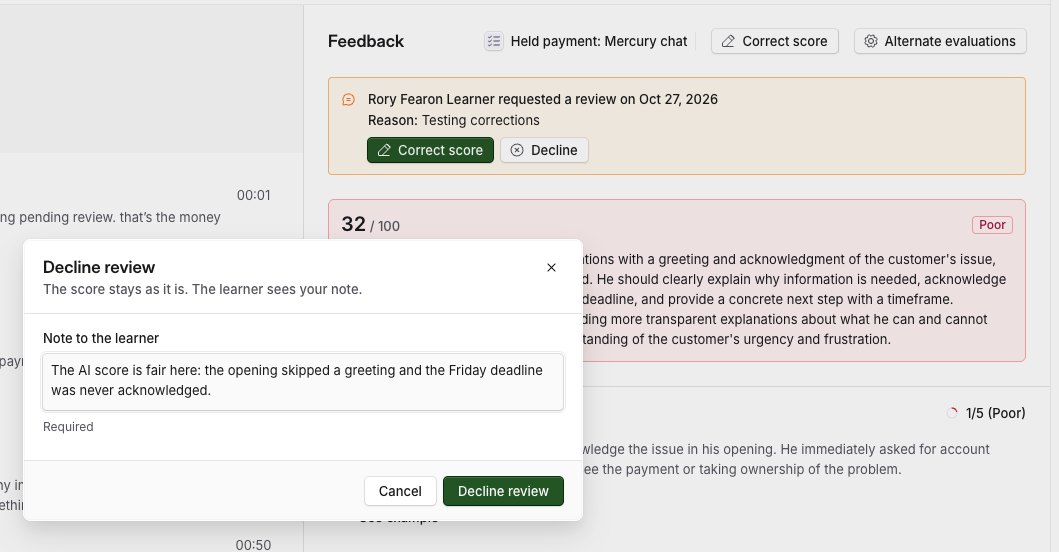Screen dimensions: 1059x552
Task: Click the Required hint under the note
Action: click(68, 427)
